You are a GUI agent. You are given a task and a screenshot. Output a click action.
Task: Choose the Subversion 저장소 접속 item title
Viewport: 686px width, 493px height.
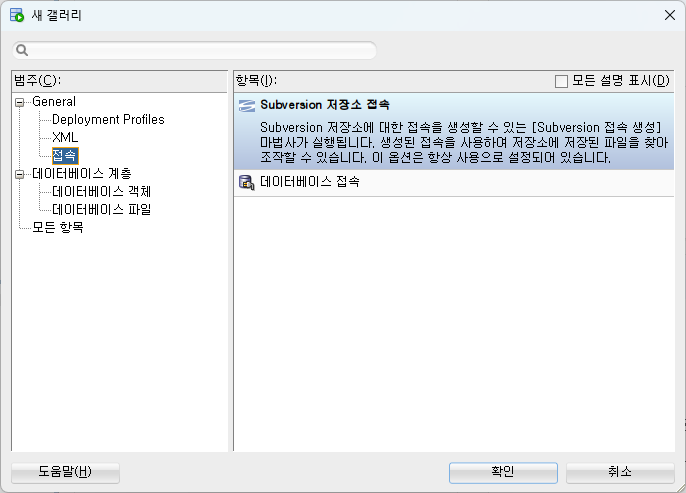pyautogui.click(x=325, y=105)
